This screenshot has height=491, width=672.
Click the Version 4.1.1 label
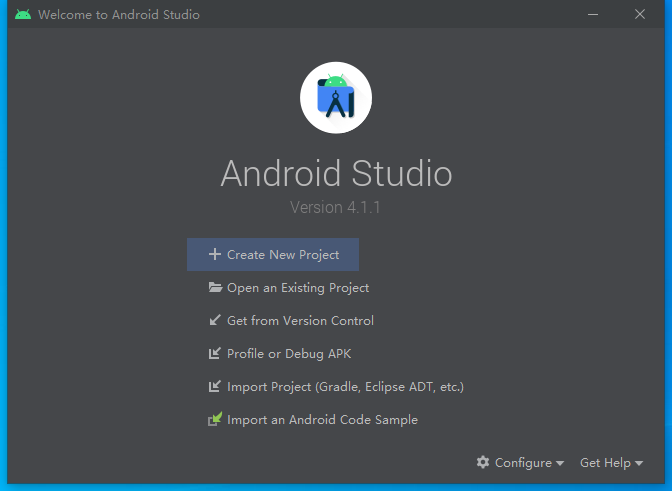pos(335,207)
